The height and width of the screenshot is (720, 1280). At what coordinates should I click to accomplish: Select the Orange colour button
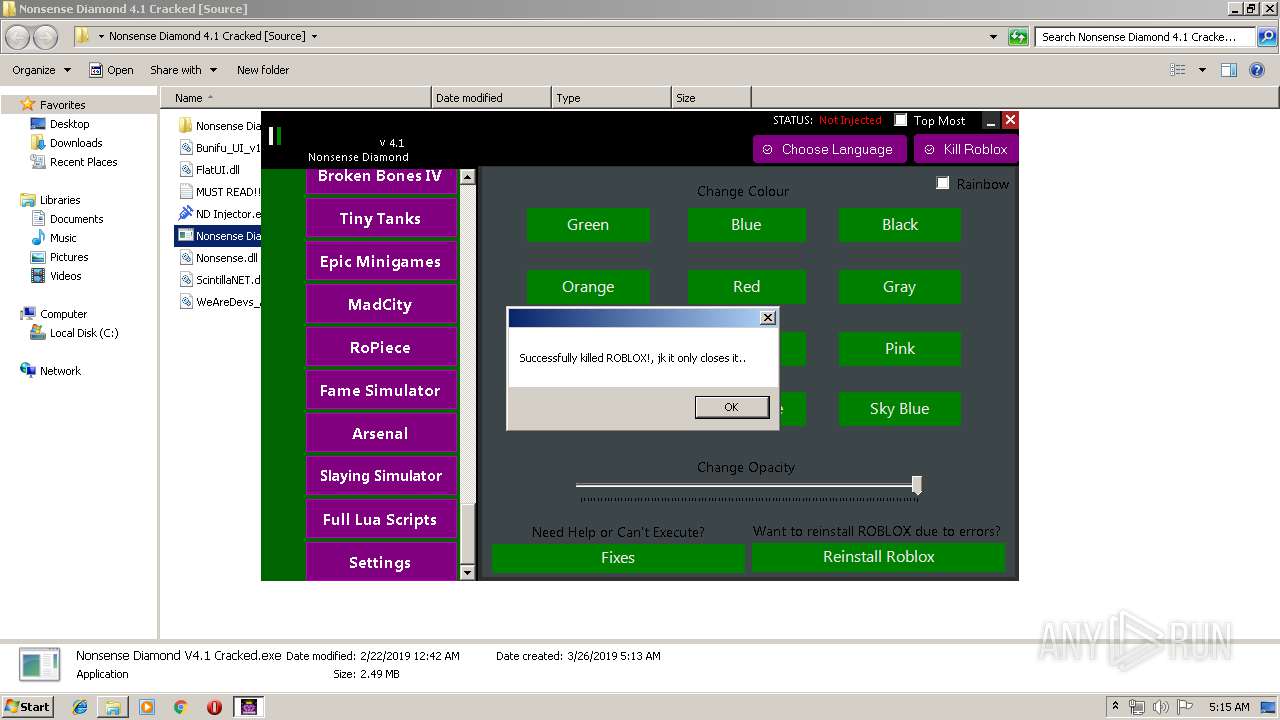point(588,287)
